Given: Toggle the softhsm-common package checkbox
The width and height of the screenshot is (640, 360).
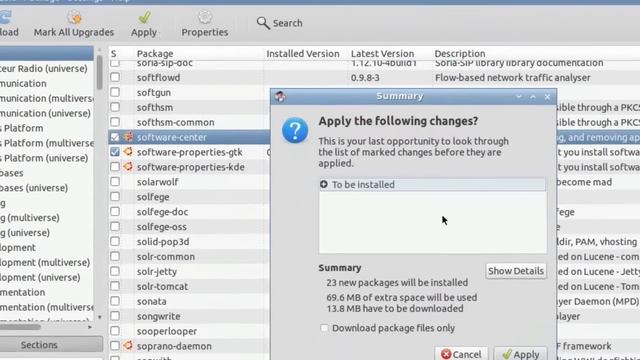Looking at the screenshot, I should point(115,122).
